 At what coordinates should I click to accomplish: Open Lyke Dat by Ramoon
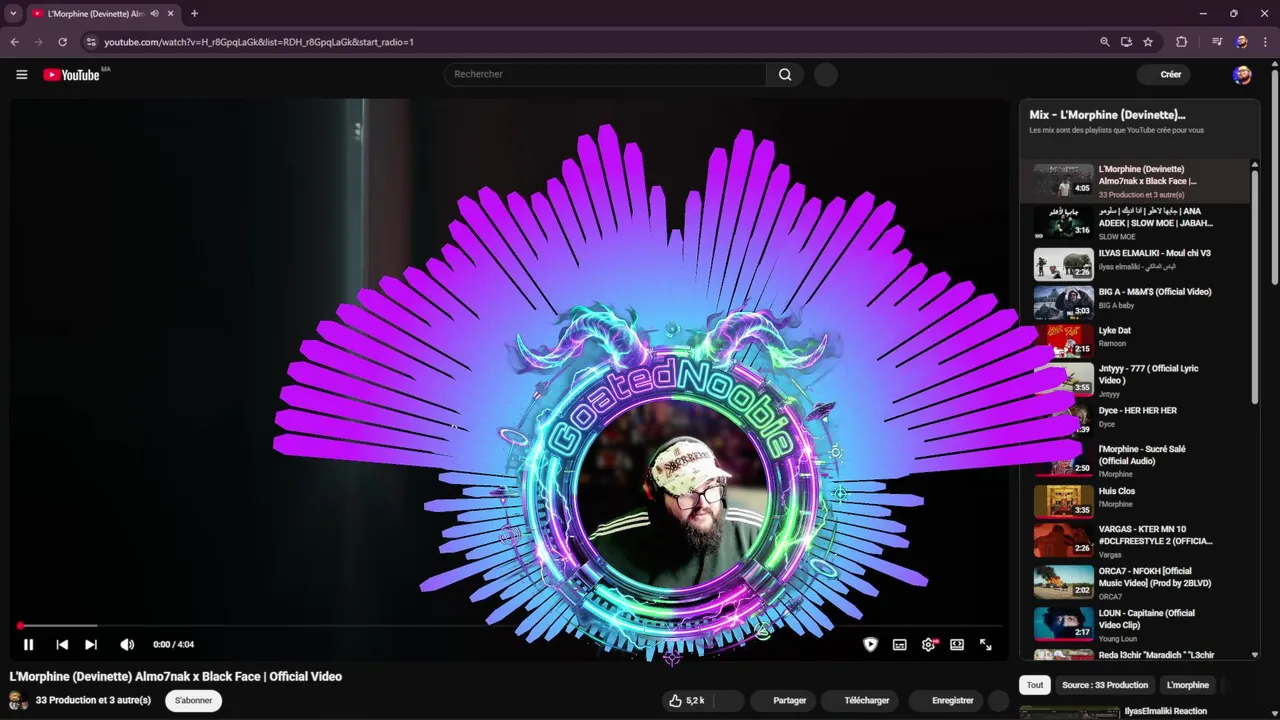click(x=1136, y=341)
